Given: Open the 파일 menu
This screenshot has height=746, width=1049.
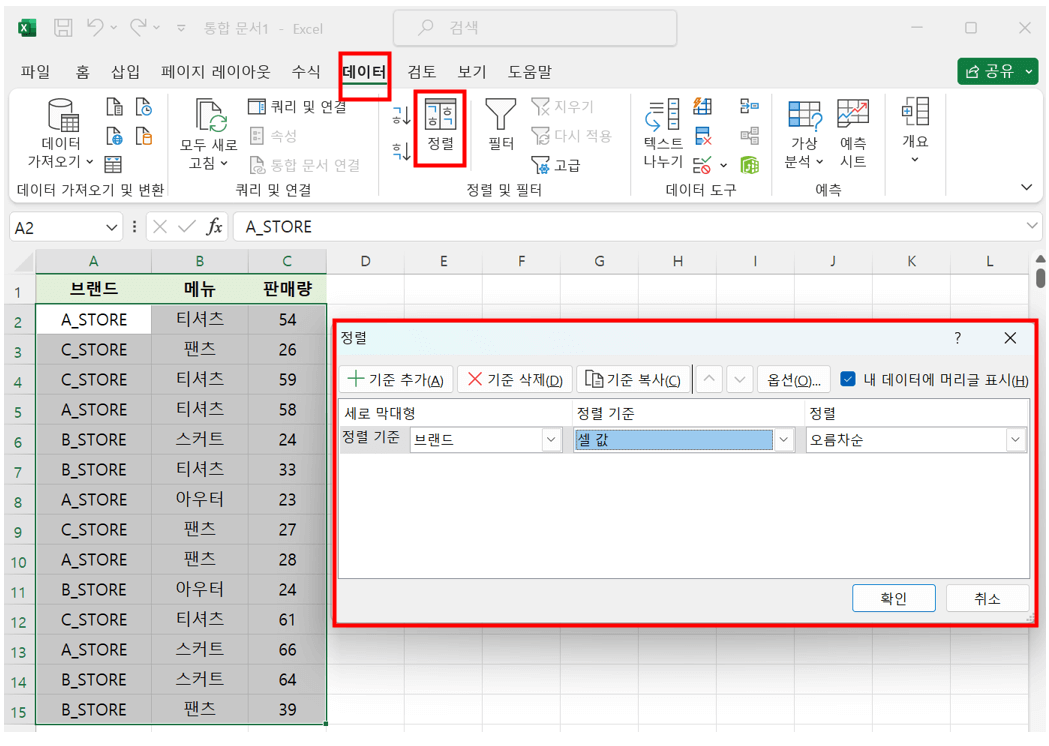Looking at the screenshot, I should [36, 71].
